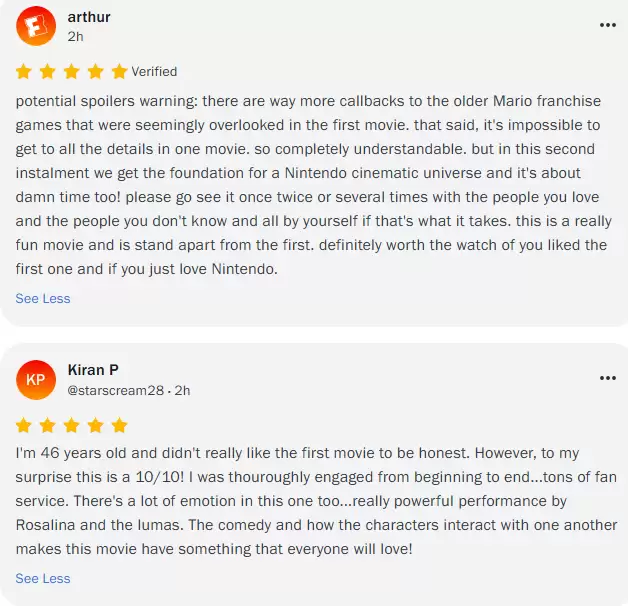Image resolution: width=628 pixels, height=606 pixels.
Task: Collapse arthur's review with See Less
Action: point(43,298)
